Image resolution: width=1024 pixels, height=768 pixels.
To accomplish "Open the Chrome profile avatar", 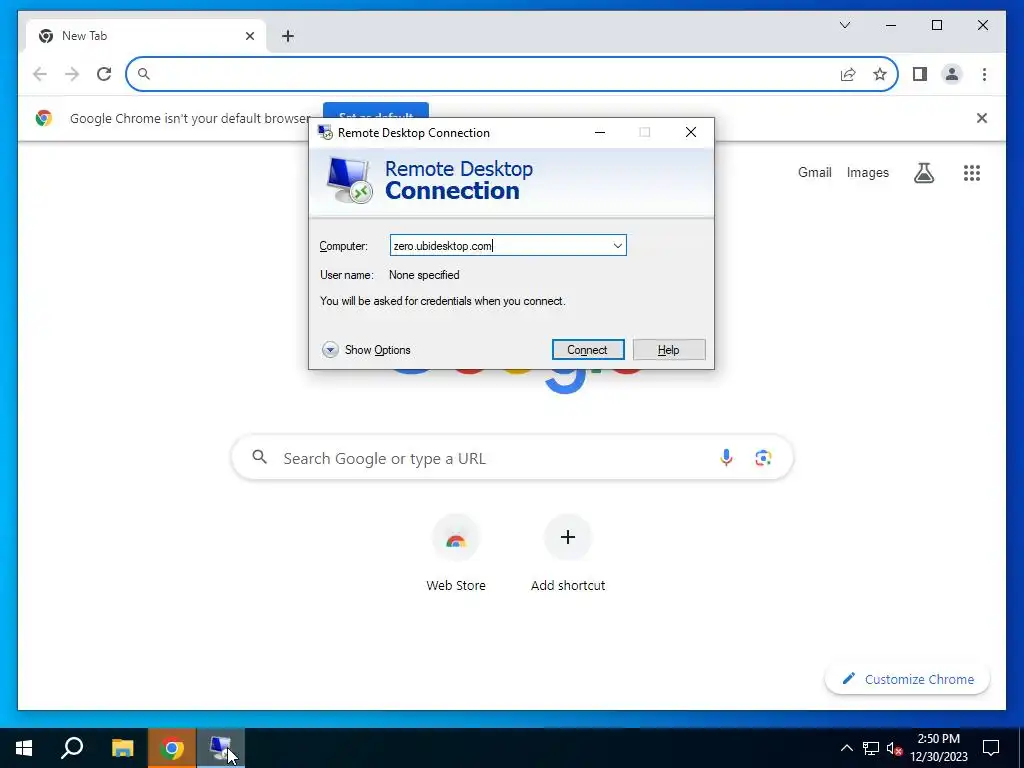I will pos(952,74).
